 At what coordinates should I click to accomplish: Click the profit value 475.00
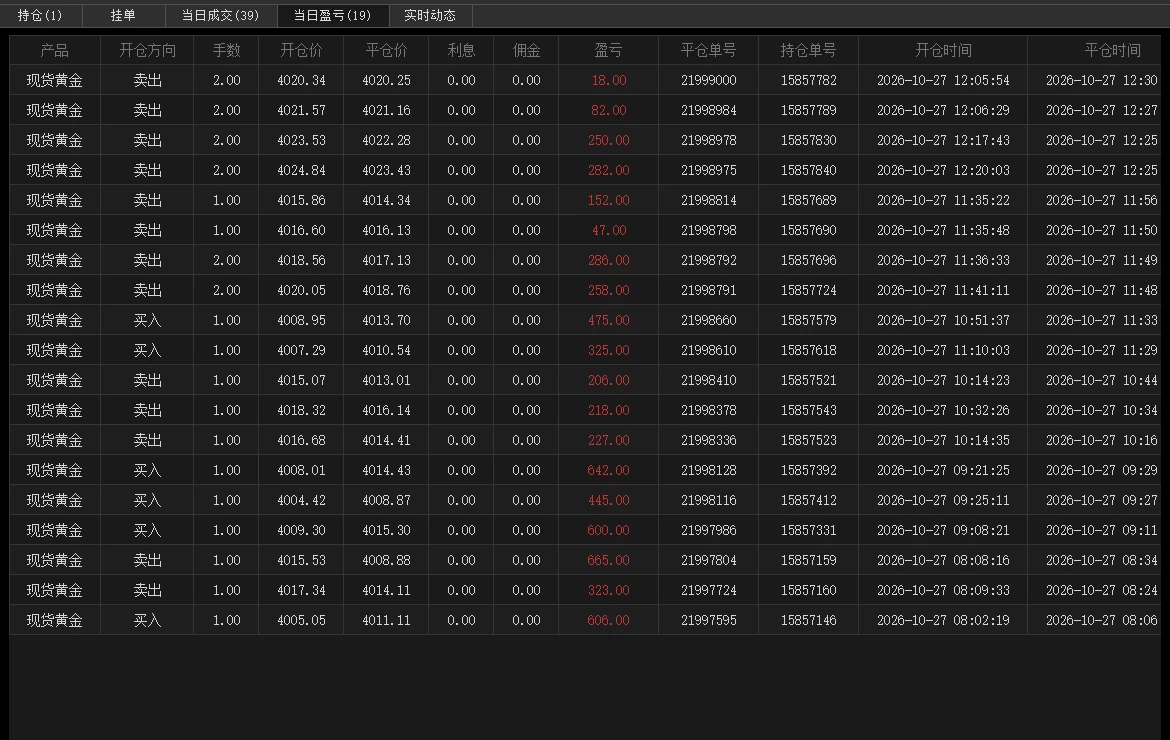coord(609,320)
